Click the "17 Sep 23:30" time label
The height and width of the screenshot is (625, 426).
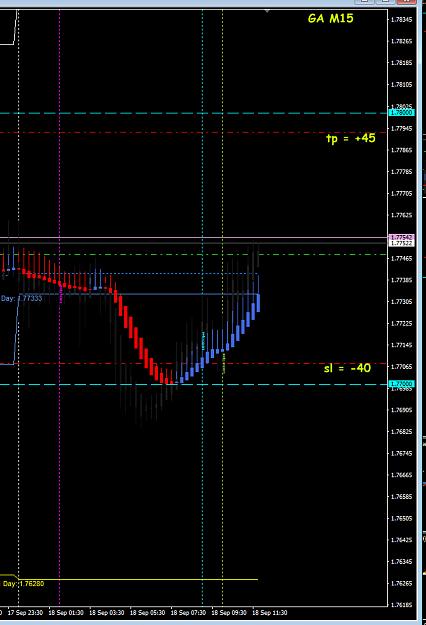point(25,613)
